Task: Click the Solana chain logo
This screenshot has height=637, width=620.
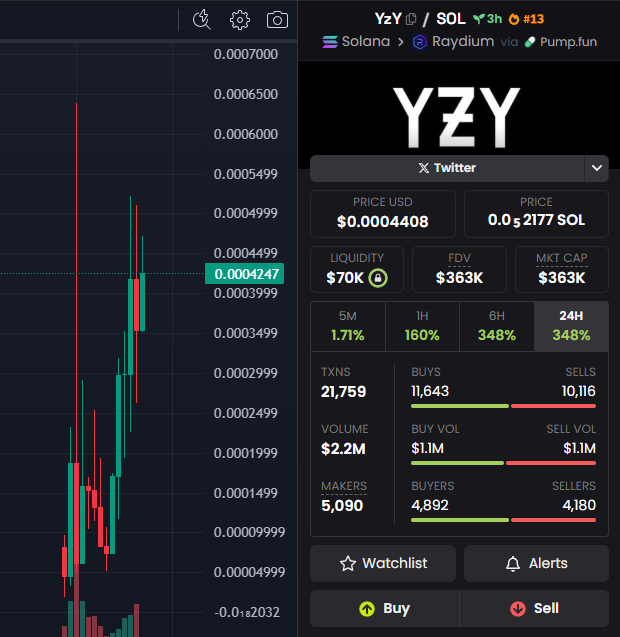Action: (x=330, y=41)
